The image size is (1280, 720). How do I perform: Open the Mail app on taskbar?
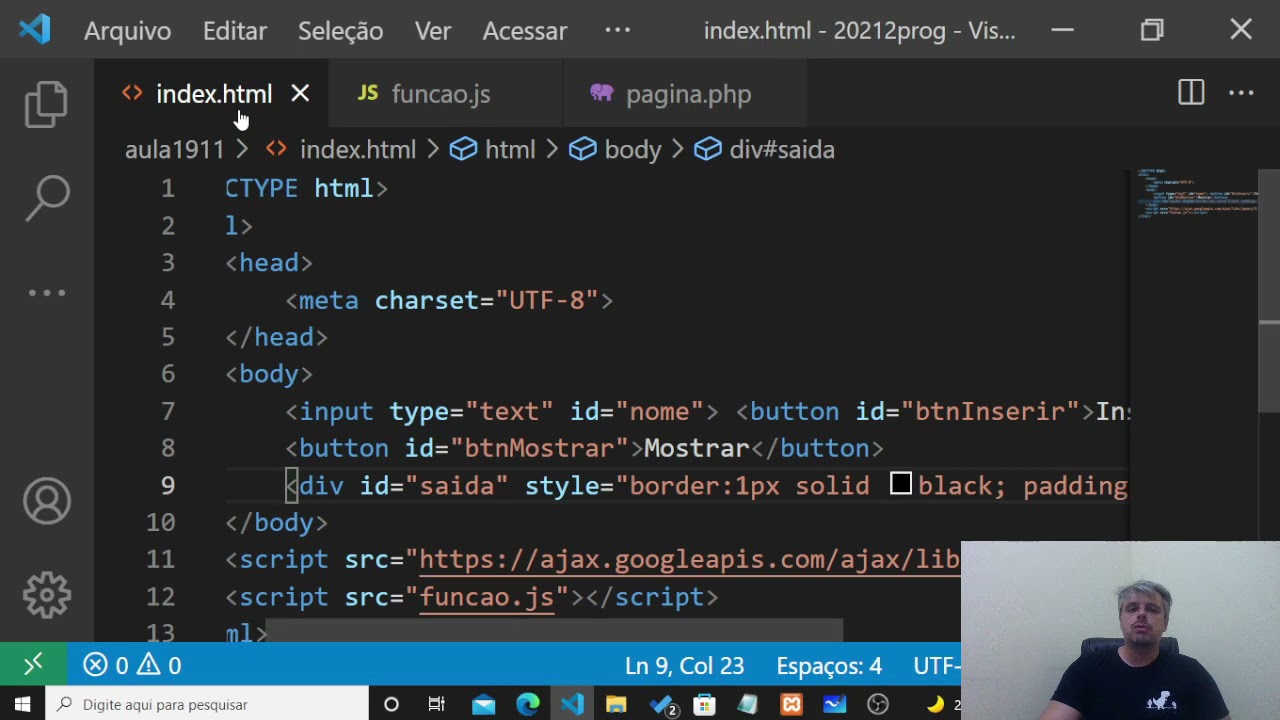(x=483, y=705)
